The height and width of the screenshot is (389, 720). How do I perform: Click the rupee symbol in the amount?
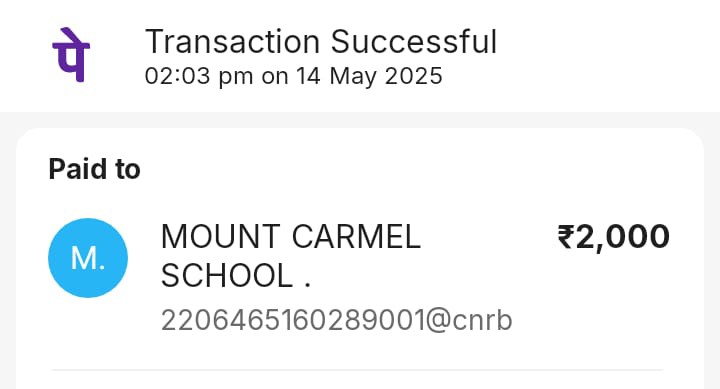[x=565, y=237]
